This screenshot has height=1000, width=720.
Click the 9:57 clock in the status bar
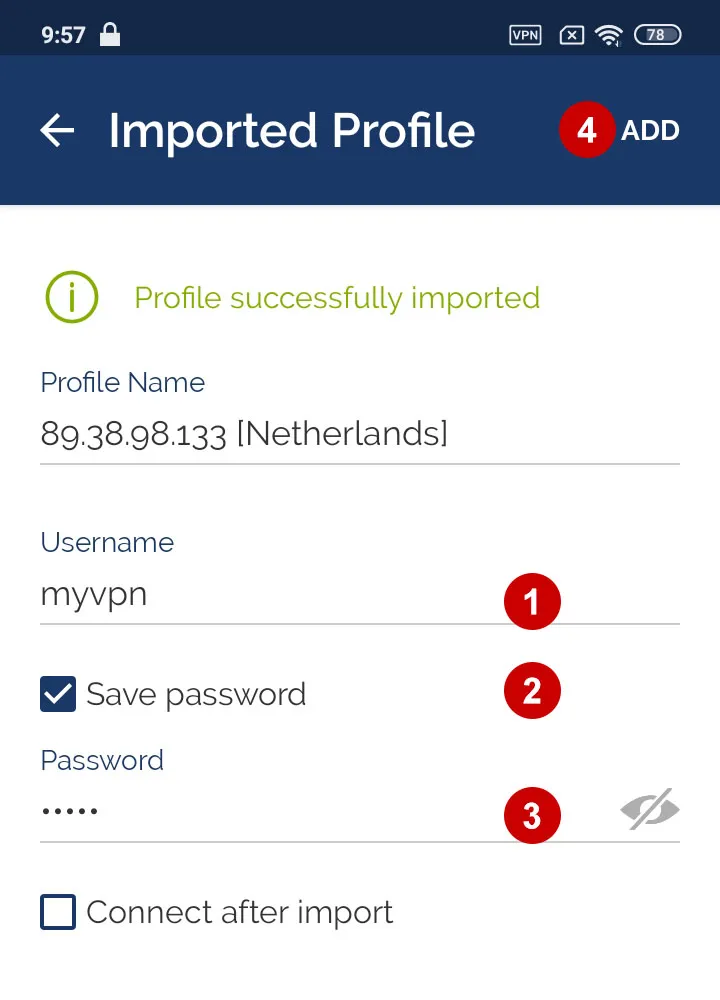(65, 34)
